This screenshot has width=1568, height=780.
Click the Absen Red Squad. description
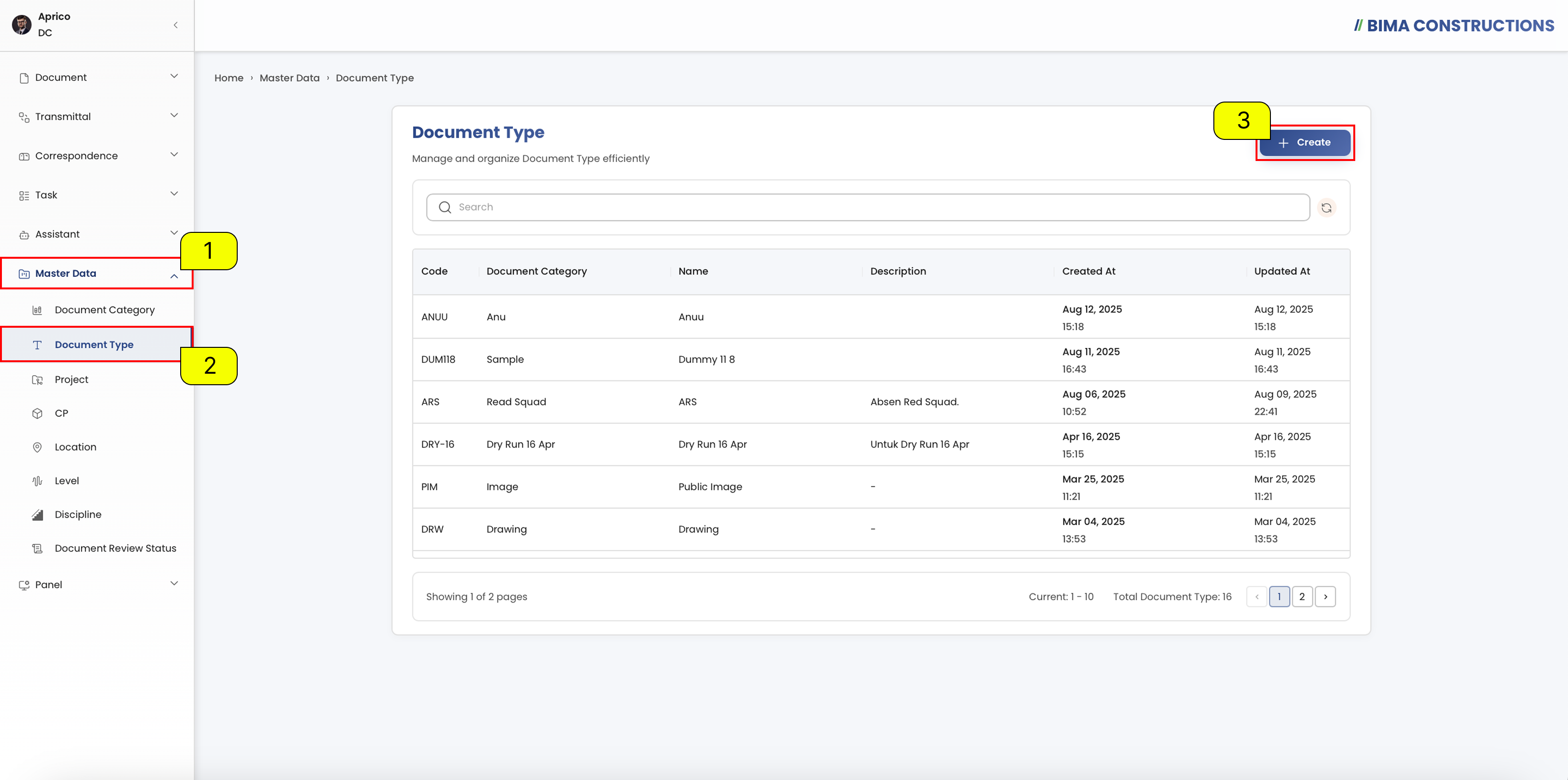(x=914, y=402)
